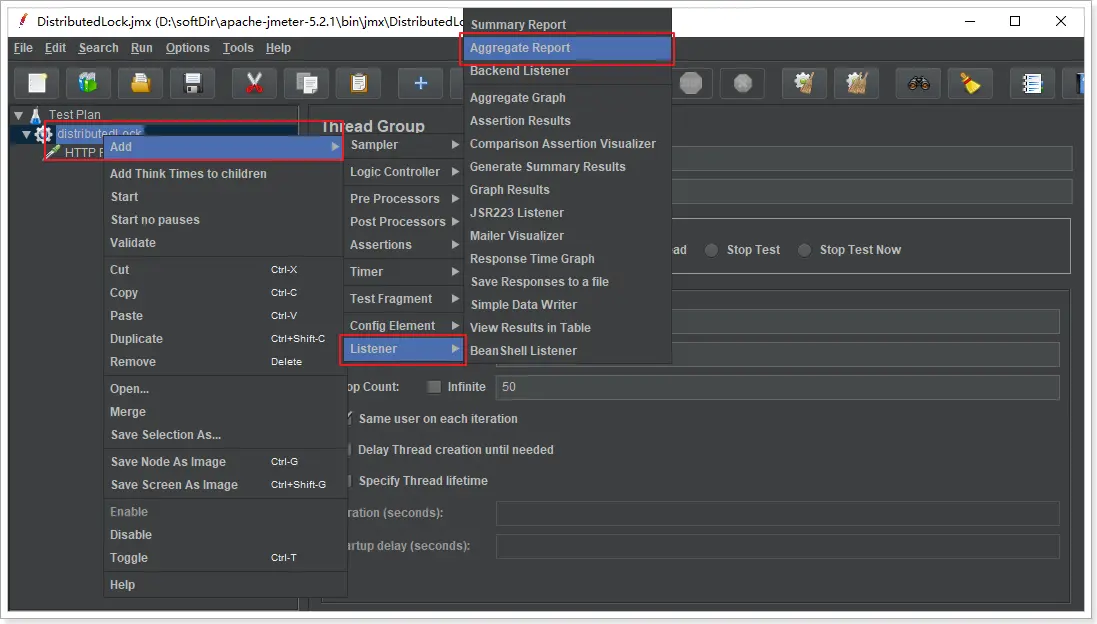Viewport: 1097px width, 624px height.
Task: Choose JSR223 Listener entry
Action: 567,213
